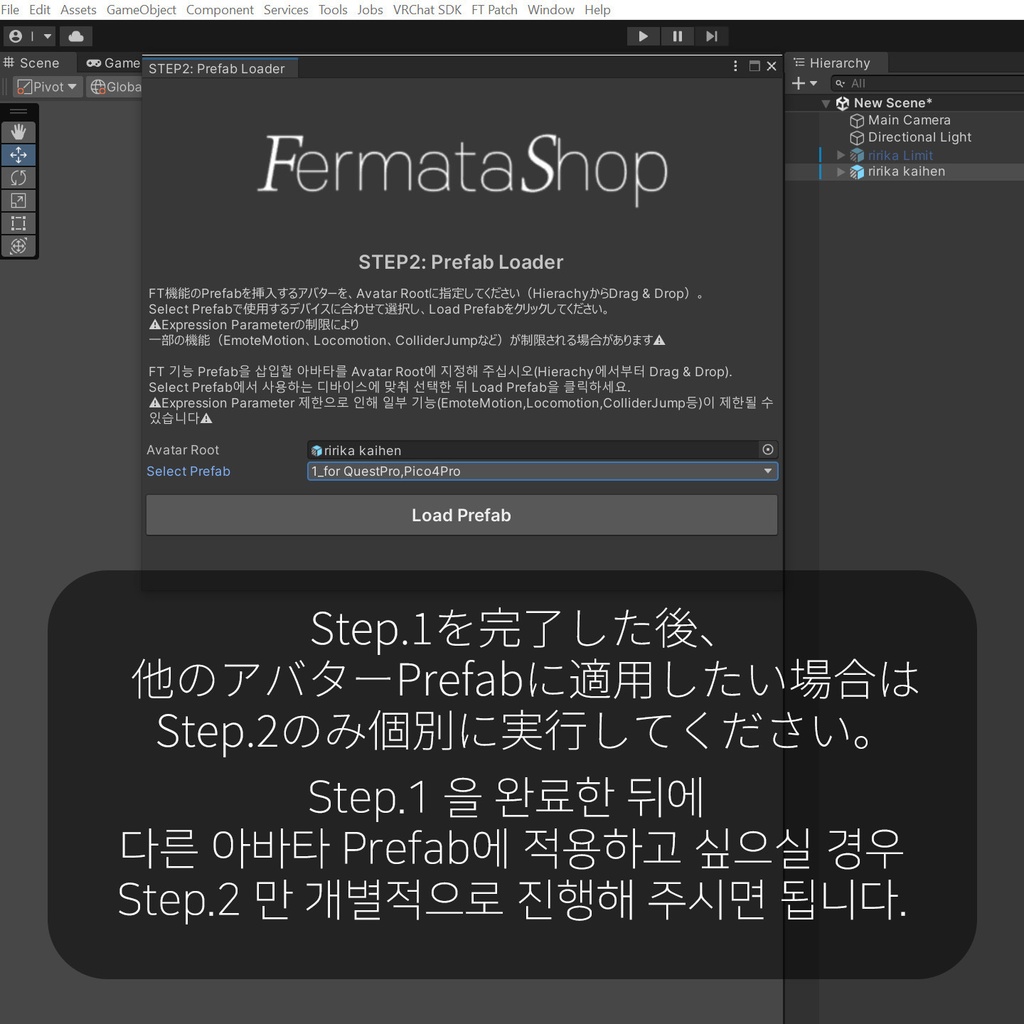This screenshot has width=1024, height=1024.
Task: Switch to the Scene tab
Action: click(34, 62)
